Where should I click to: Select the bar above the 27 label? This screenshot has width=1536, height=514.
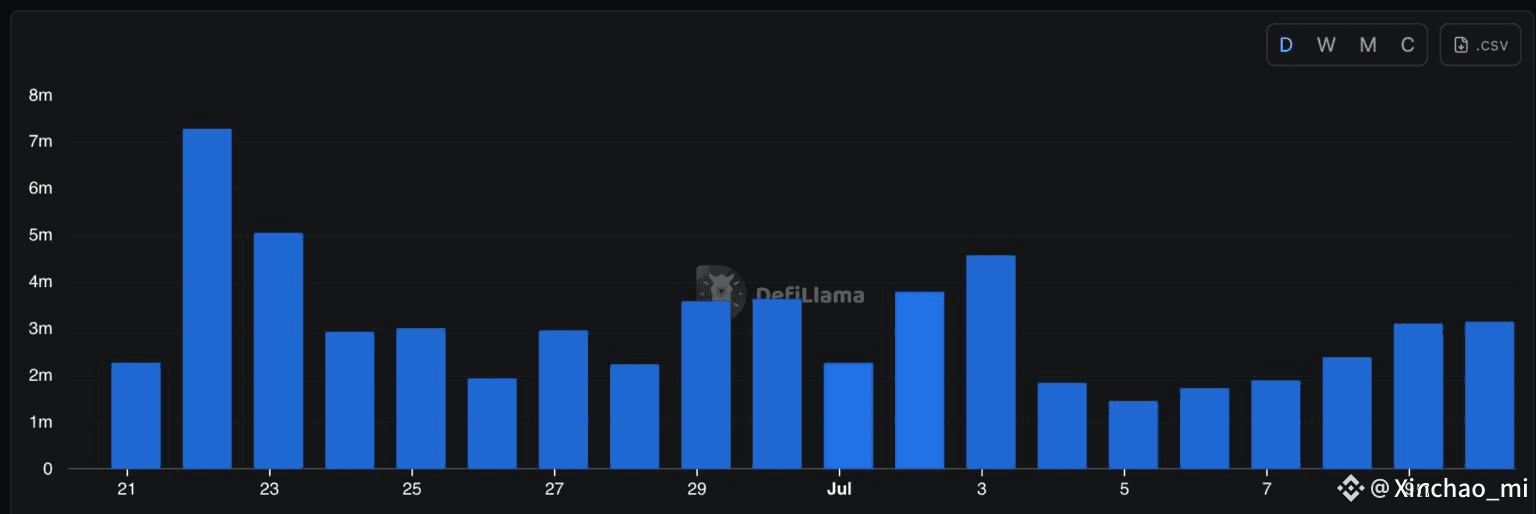click(563, 399)
